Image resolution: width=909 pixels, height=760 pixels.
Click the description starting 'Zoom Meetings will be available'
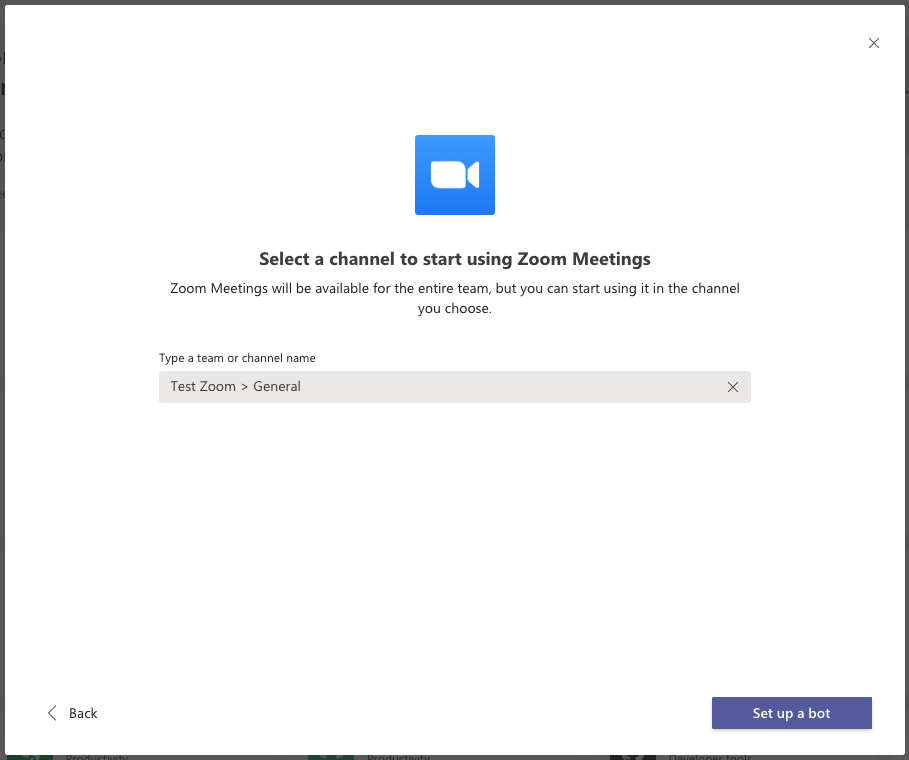pos(454,298)
